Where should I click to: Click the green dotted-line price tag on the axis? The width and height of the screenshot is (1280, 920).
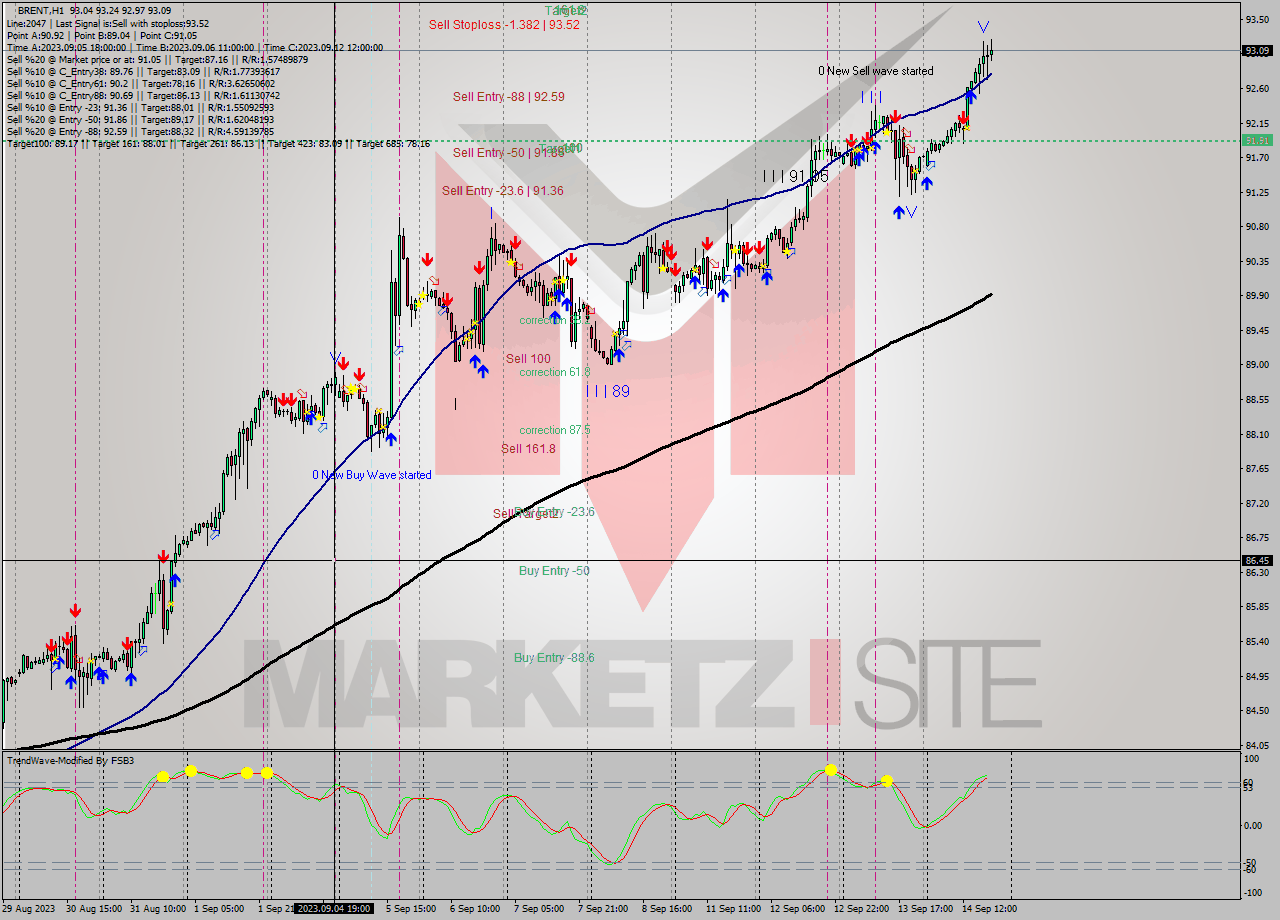pos(1257,141)
